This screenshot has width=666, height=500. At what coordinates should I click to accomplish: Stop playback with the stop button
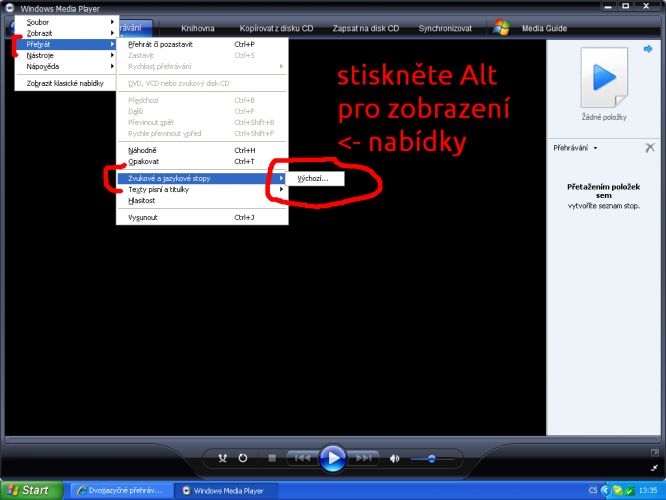(272, 458)
